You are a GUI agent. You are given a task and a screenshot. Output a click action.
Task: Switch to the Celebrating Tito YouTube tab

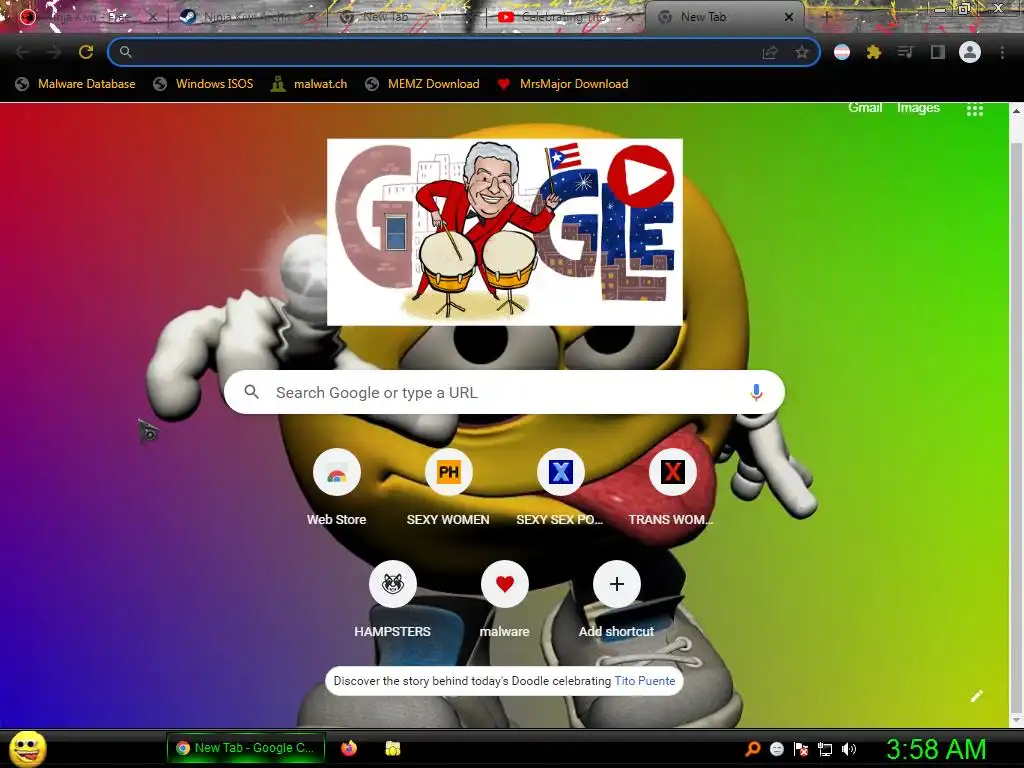click(565, 17)
